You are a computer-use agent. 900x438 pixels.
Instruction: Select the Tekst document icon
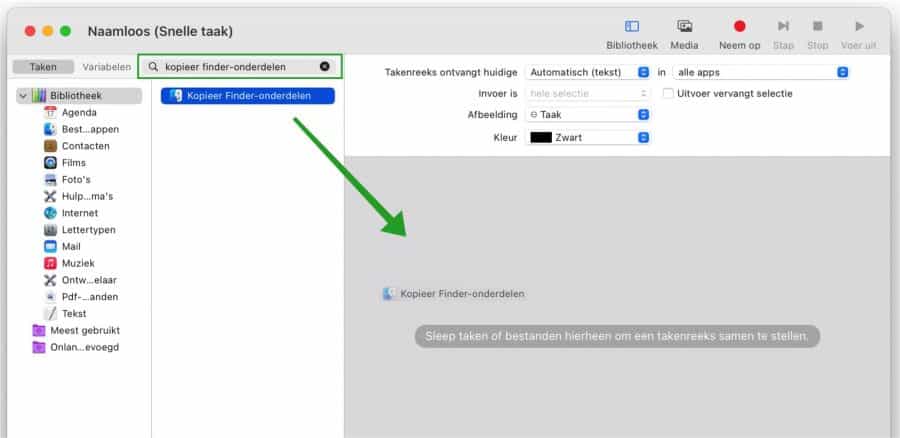pos(51,313)
